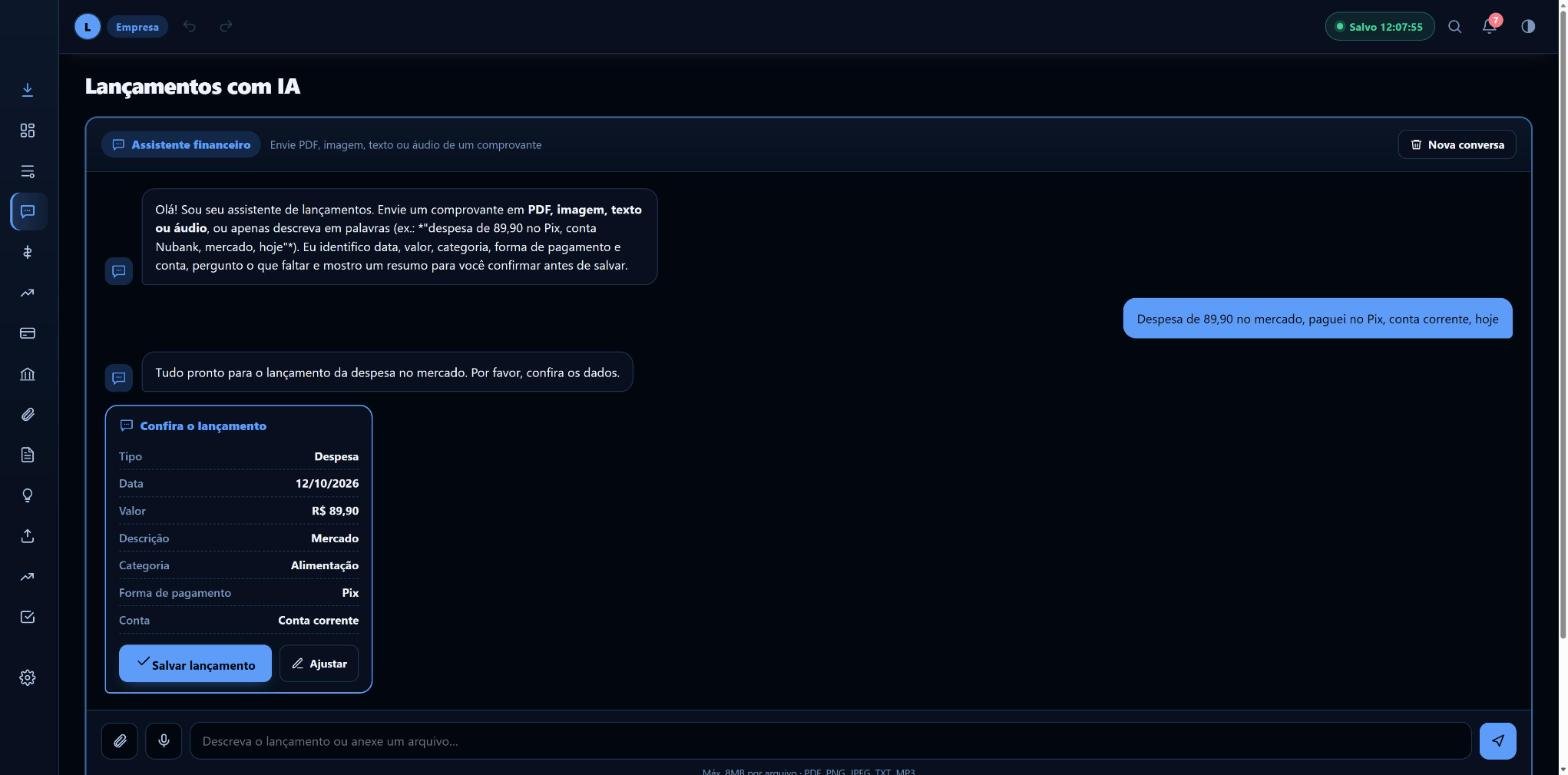Click the Ajustar button

click(319, 663)
